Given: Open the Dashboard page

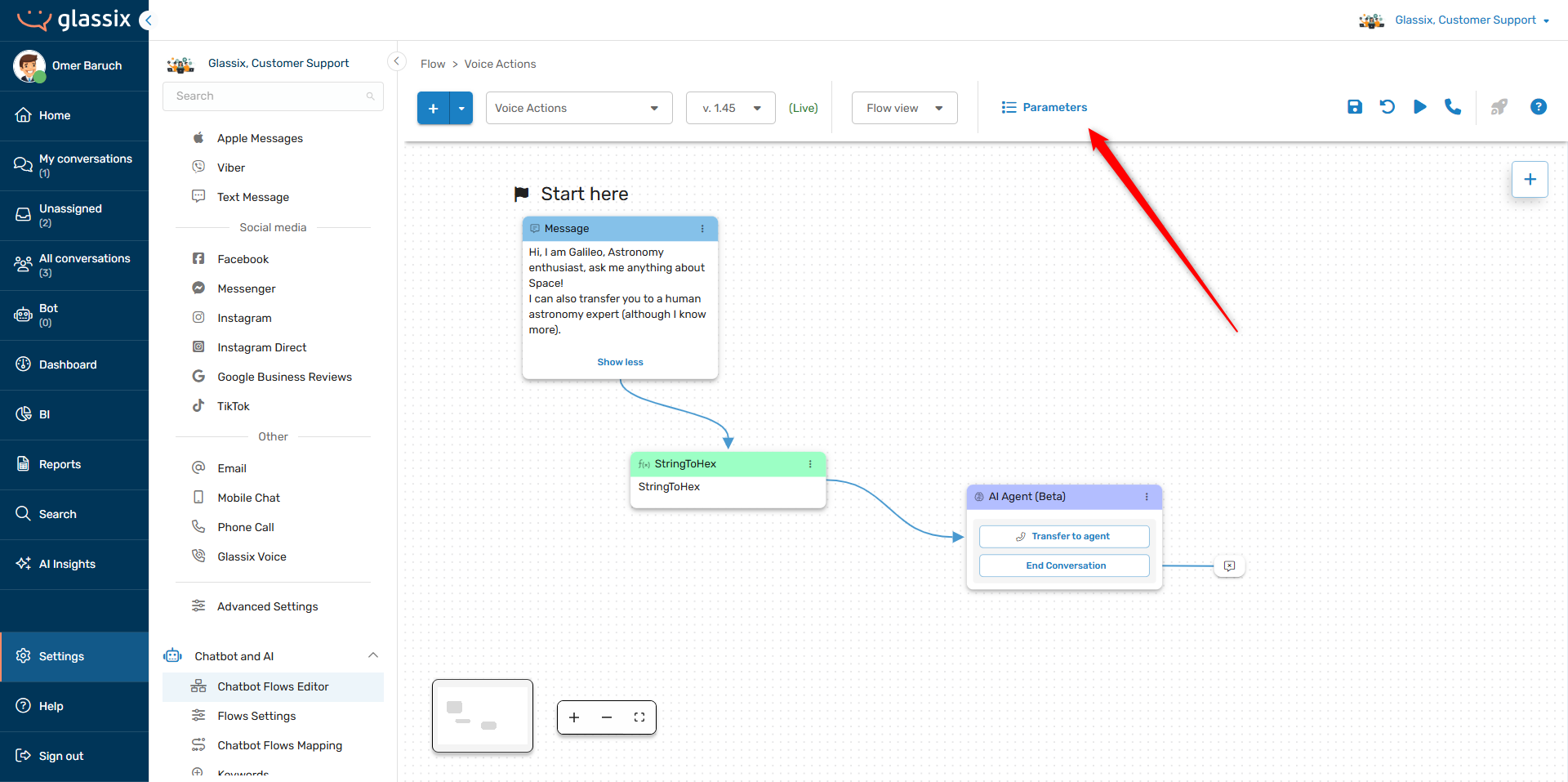Looking at the screenshot, I should (74, 364).
